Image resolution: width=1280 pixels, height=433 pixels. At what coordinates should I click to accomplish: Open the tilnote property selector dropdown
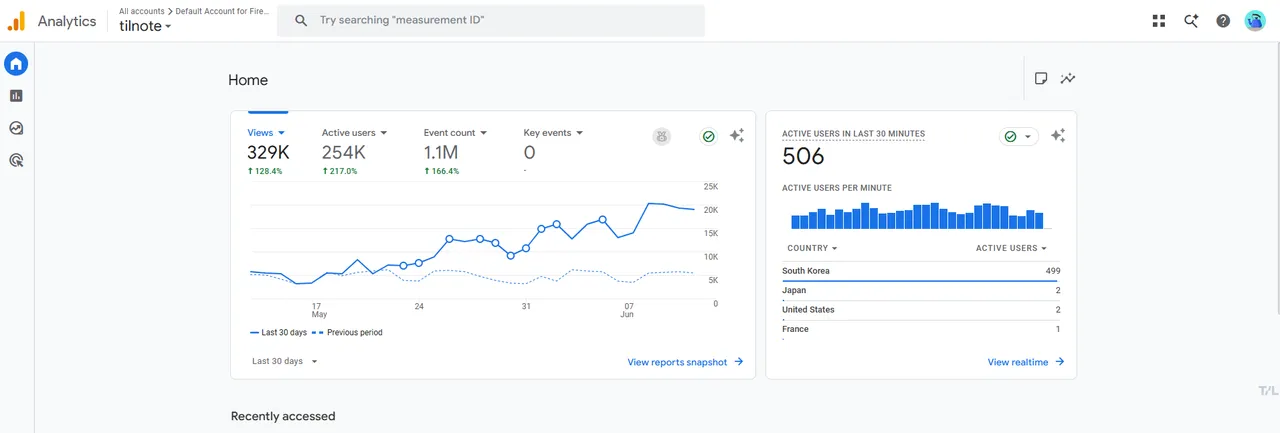[146, 27]
